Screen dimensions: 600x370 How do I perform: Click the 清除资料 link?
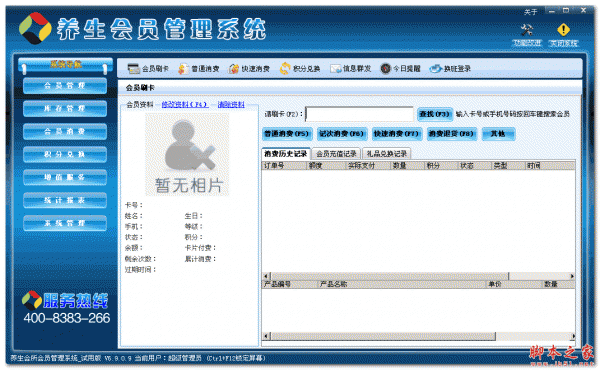point(231,104)
